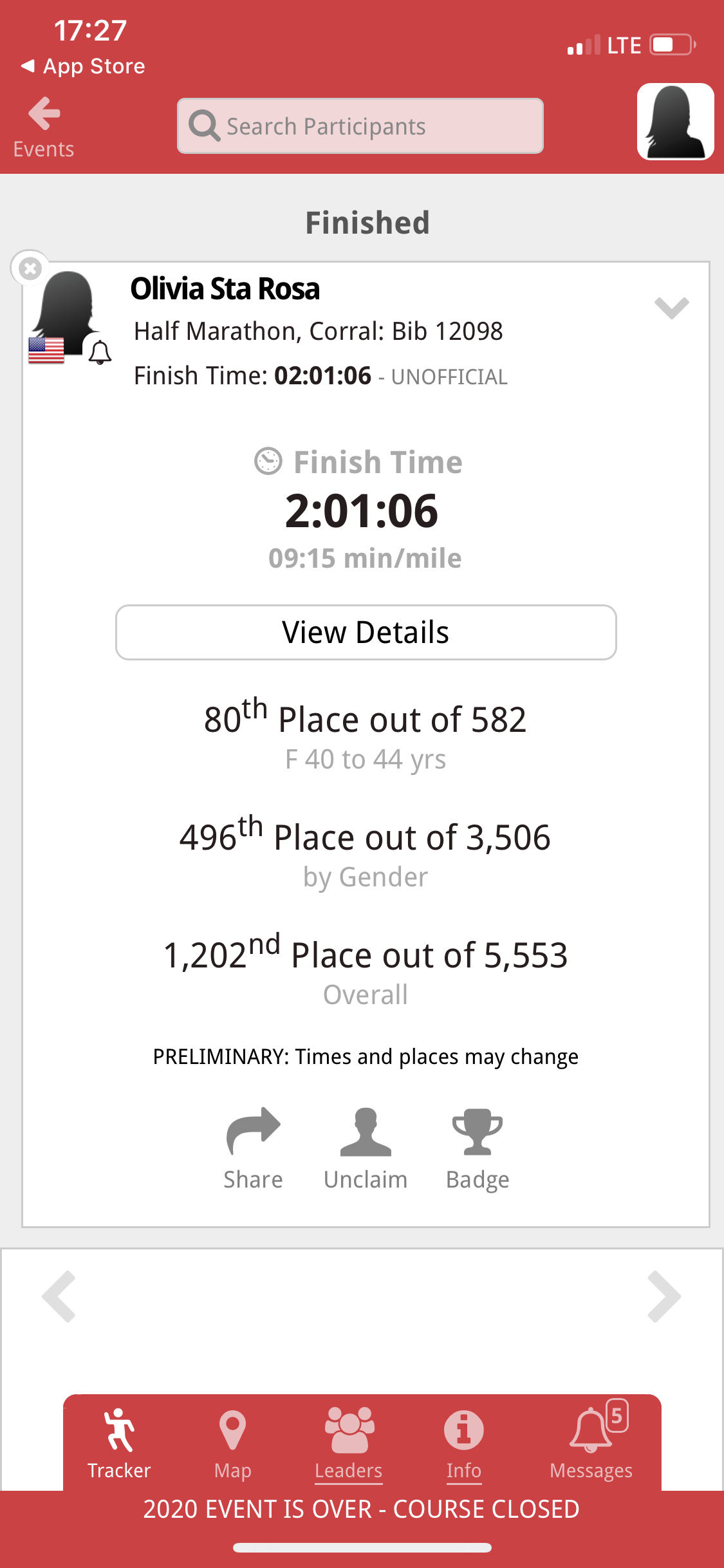Toggle notification bell for Olivia Sta Rosa
724x1568 pixels.
pos(100,353)
